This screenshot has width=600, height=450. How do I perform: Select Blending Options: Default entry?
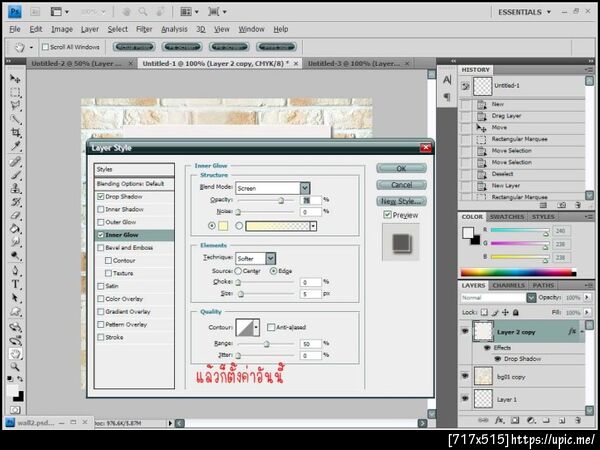tap(134, 184)
